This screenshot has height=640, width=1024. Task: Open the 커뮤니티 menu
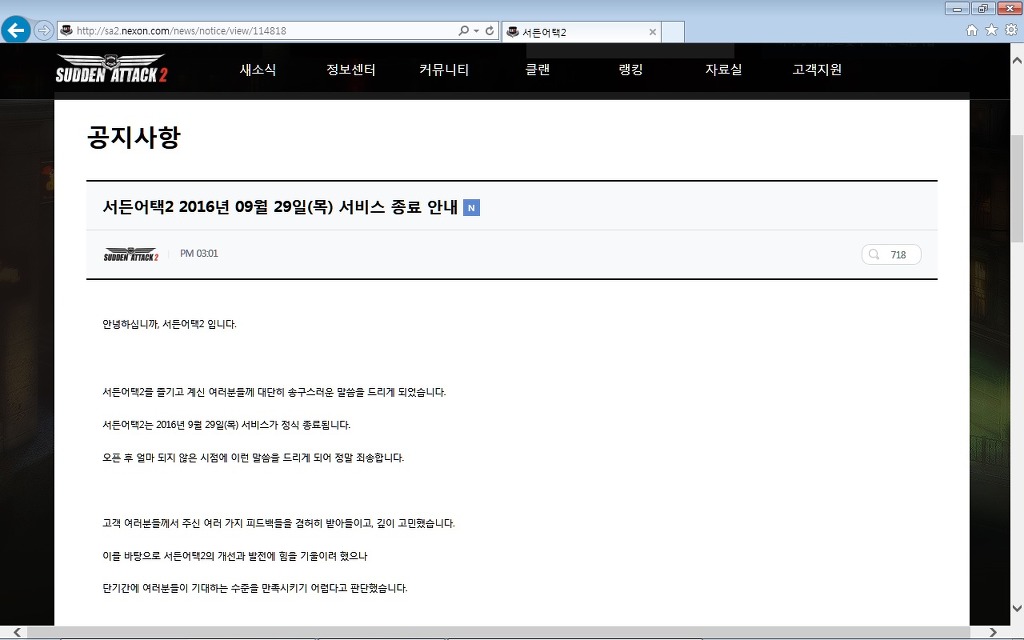(x=444, y=69)
